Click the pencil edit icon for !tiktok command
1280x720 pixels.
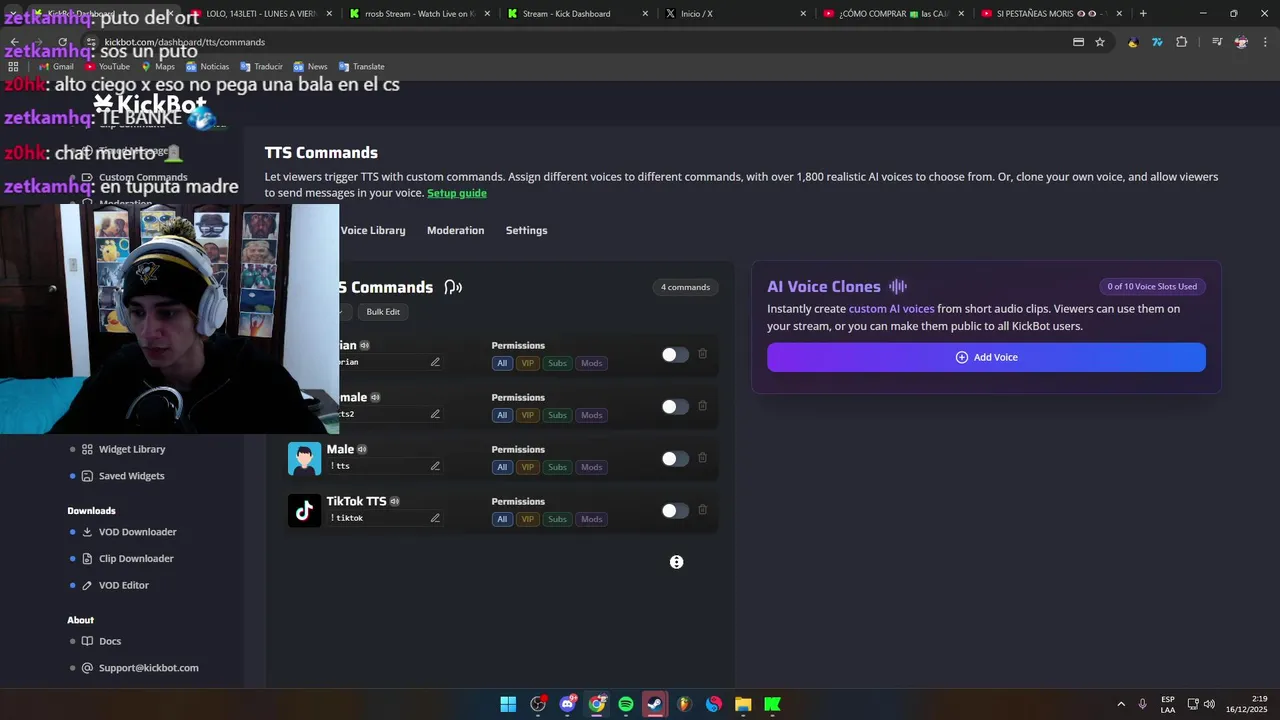tap(435, 518)
